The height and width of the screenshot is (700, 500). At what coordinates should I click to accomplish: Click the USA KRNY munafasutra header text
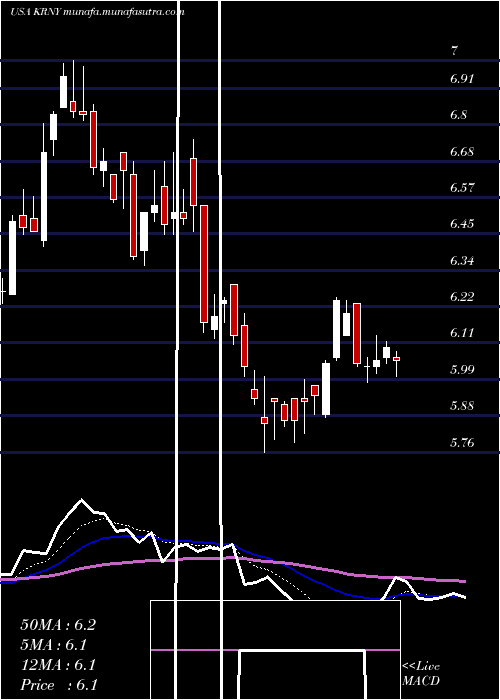click(96, 12)
